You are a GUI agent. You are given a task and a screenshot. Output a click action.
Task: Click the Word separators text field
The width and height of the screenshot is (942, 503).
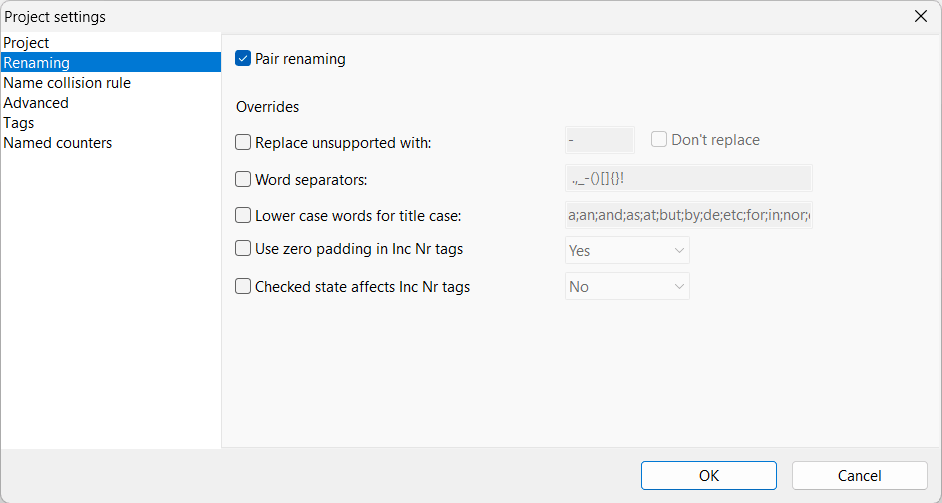(x=688, y=178)
